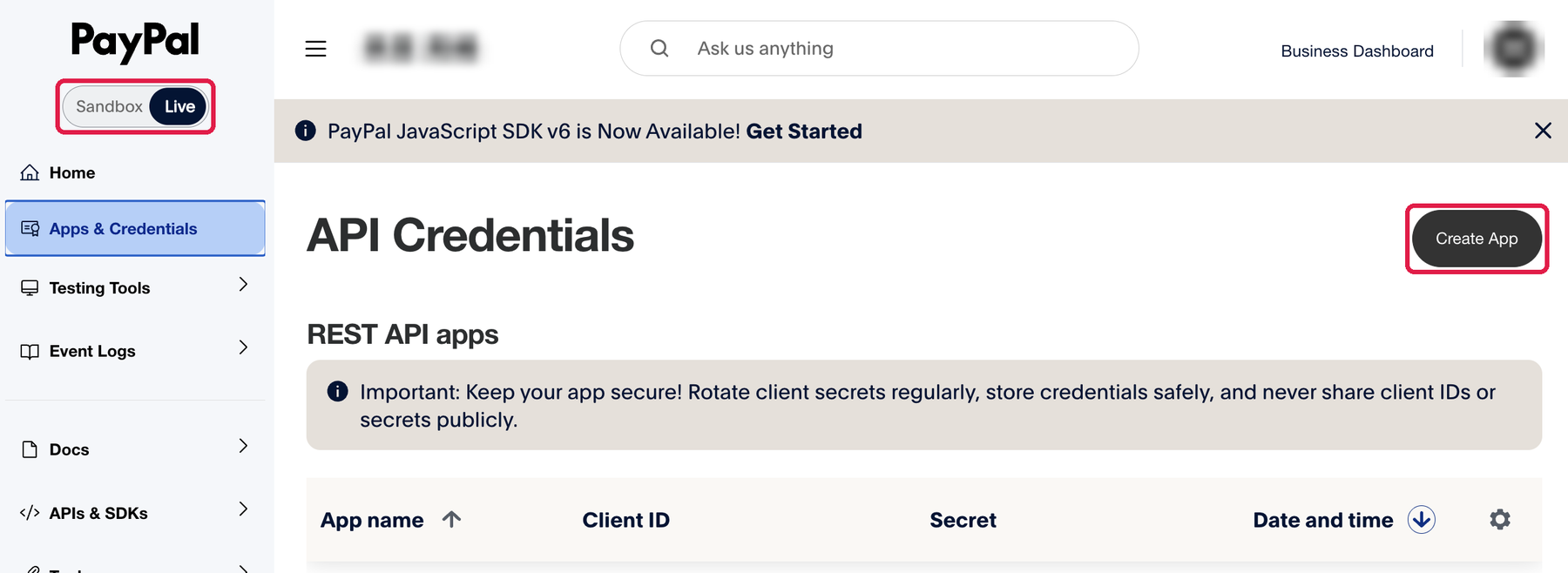1568x573 pixels.
Task: Open the Business Dashboard link
Action: (1357, 51)
